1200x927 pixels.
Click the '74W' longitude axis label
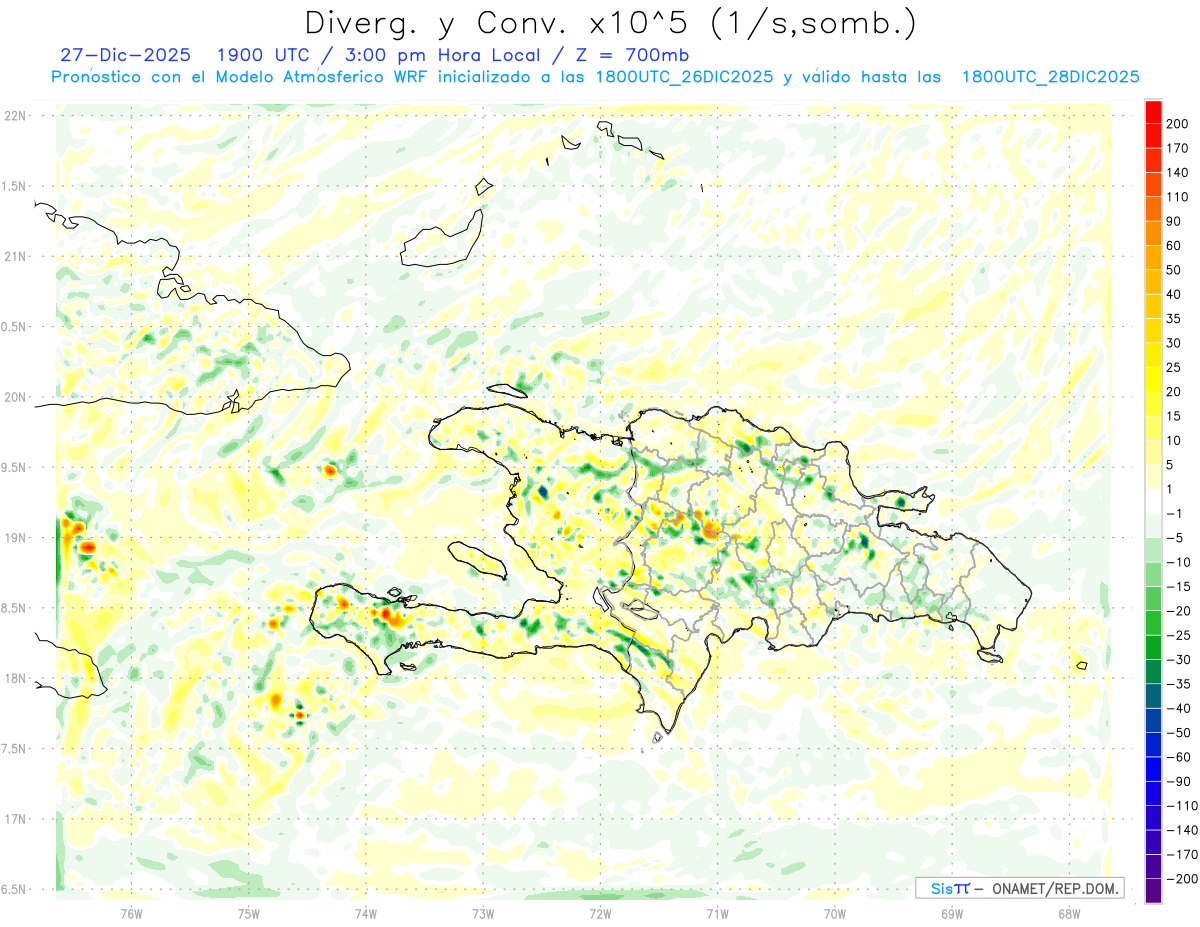pos(366,914)
